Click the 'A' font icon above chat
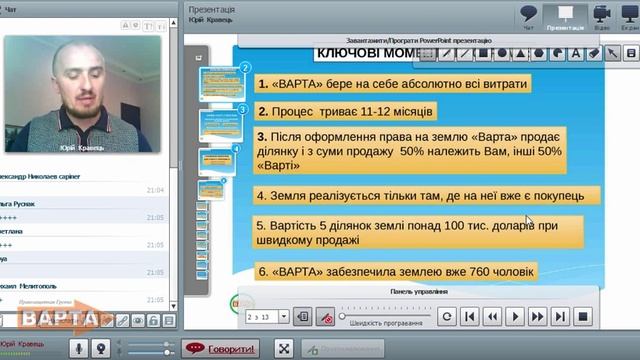 [x=125, y=26]
